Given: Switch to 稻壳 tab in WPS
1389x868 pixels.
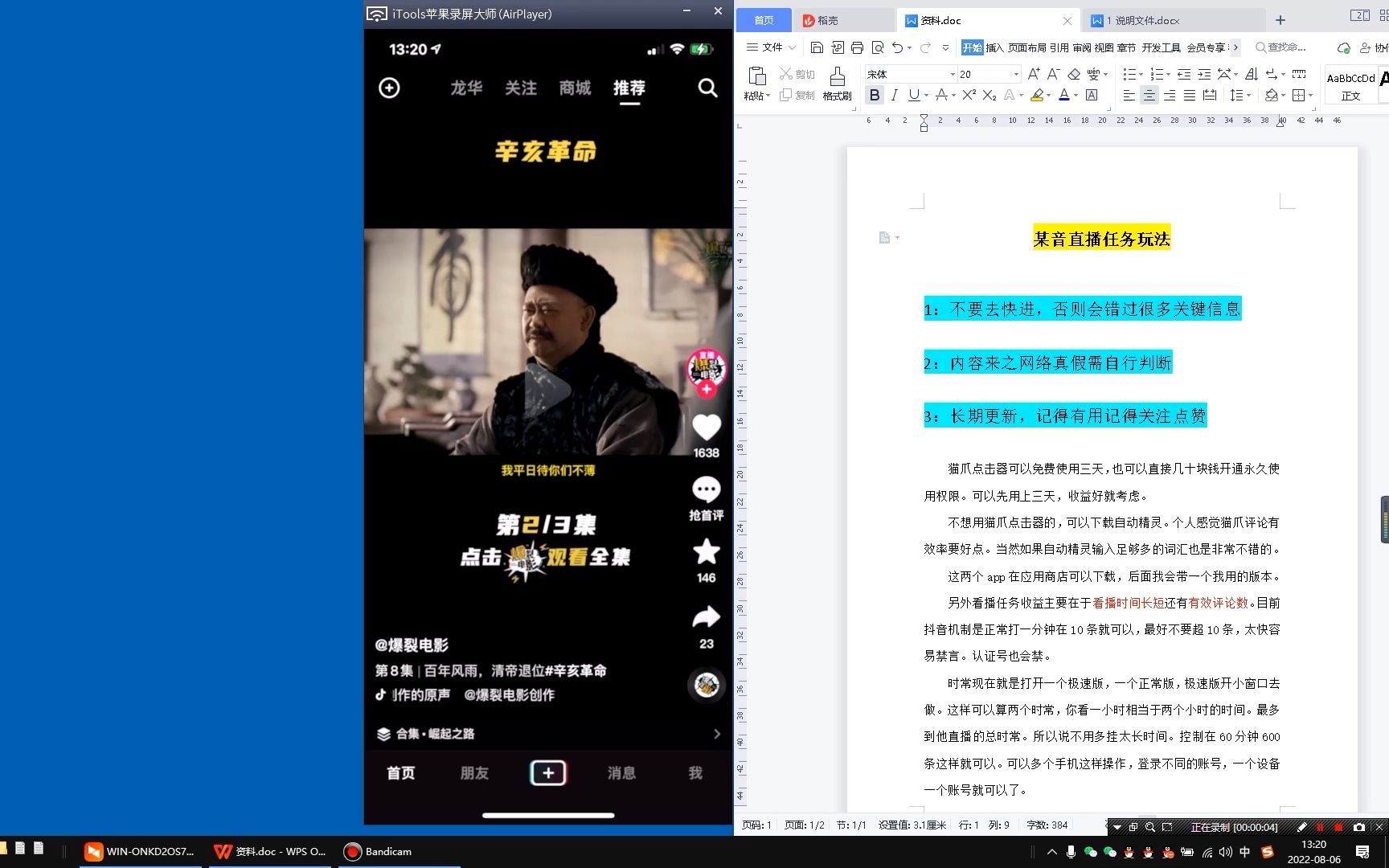Looking at the screenshot, I should click(842, 20).
